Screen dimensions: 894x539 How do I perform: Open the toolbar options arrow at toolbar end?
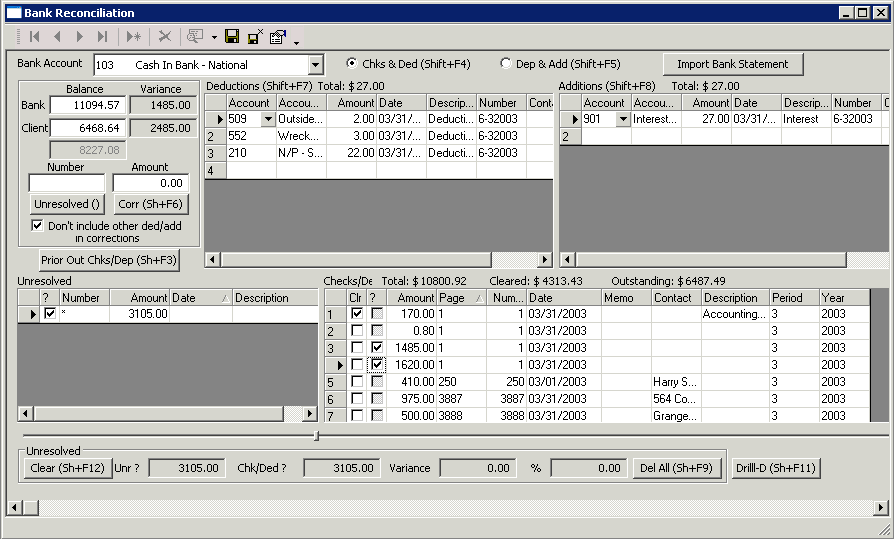(x=296, y=42)
